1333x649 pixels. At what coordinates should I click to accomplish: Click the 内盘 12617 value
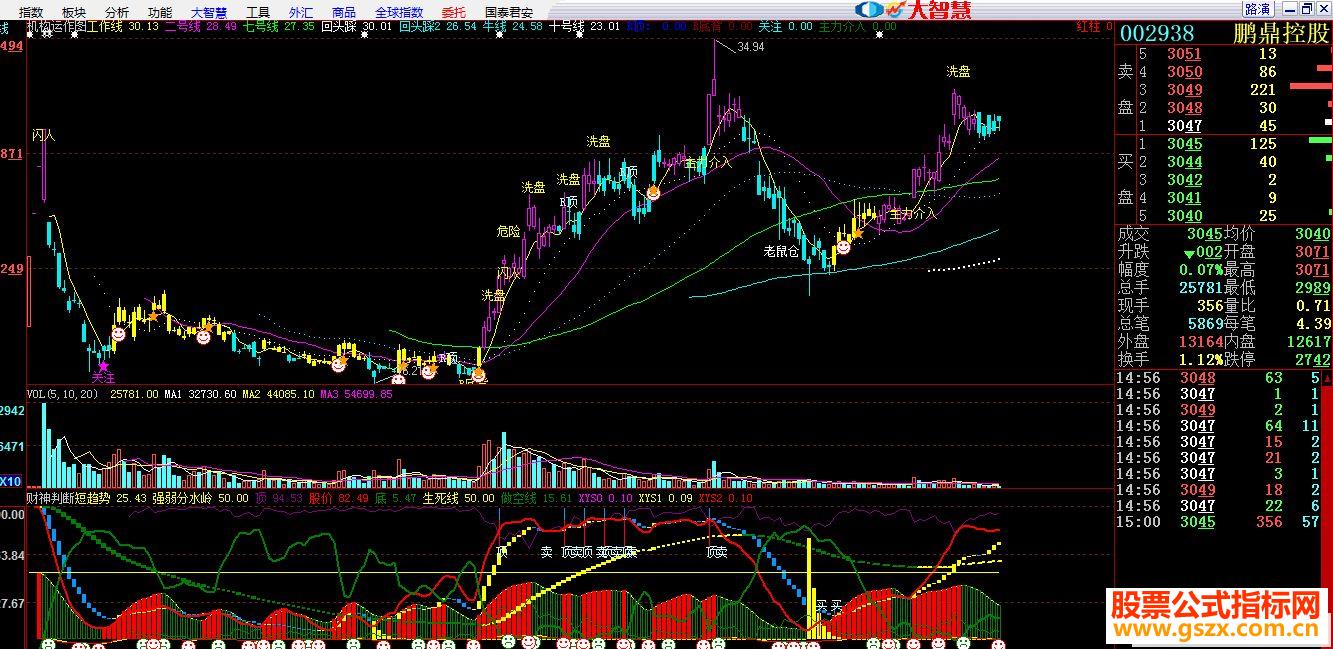click(1307, 342)
